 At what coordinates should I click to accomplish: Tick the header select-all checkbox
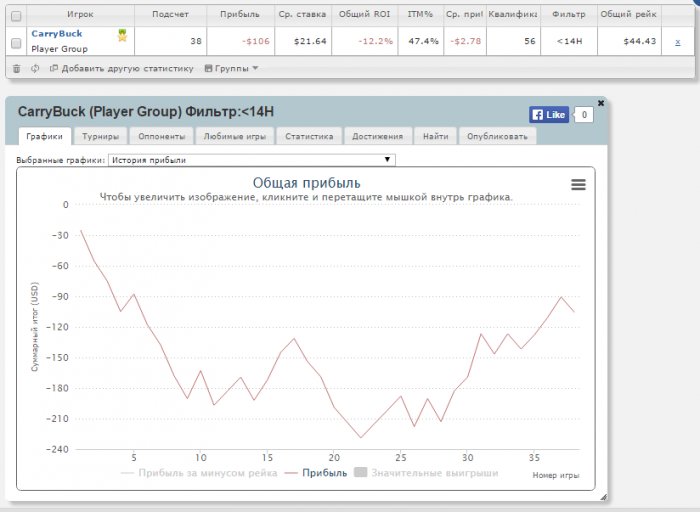16,17
